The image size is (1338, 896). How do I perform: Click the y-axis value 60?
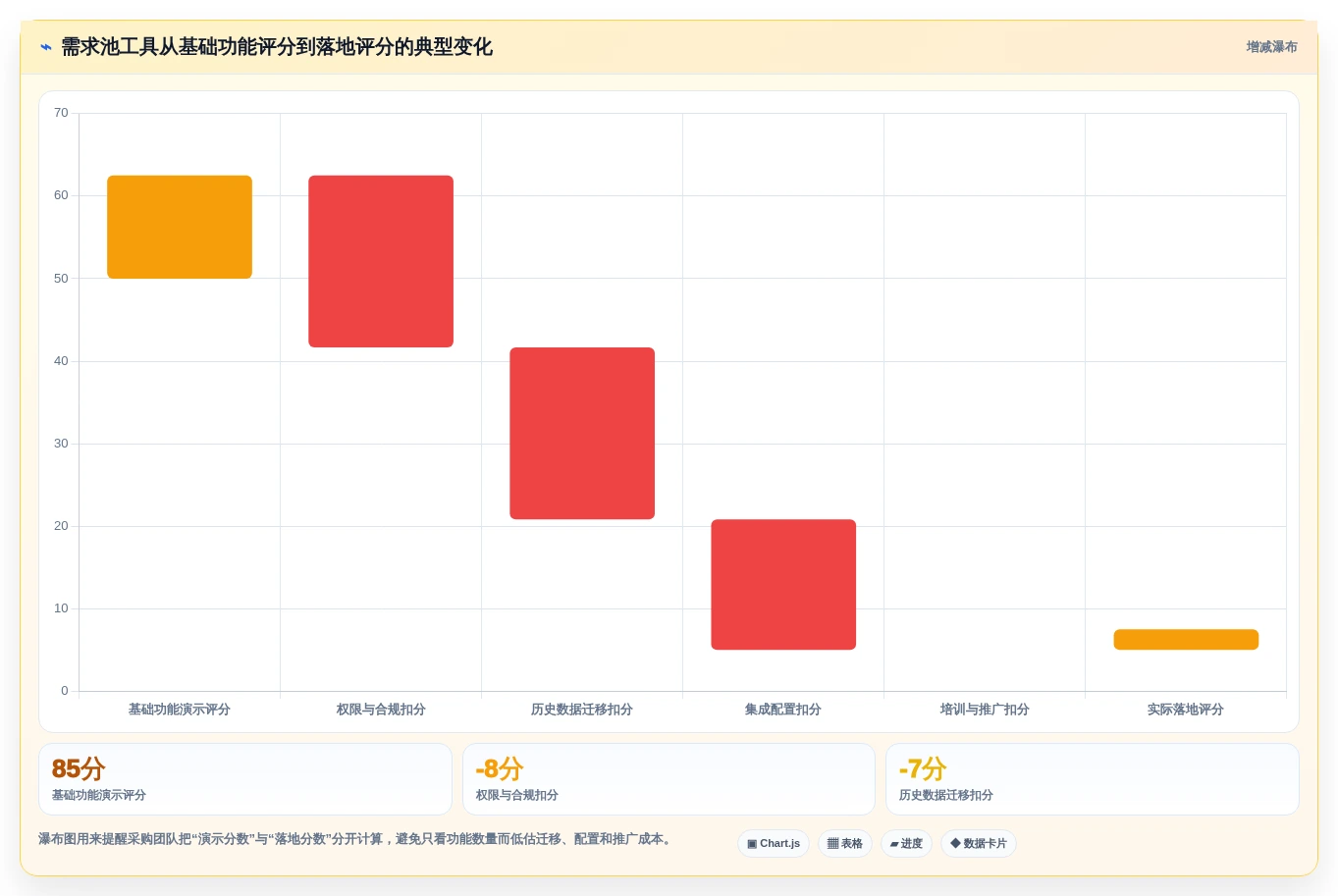click(61, 195)
